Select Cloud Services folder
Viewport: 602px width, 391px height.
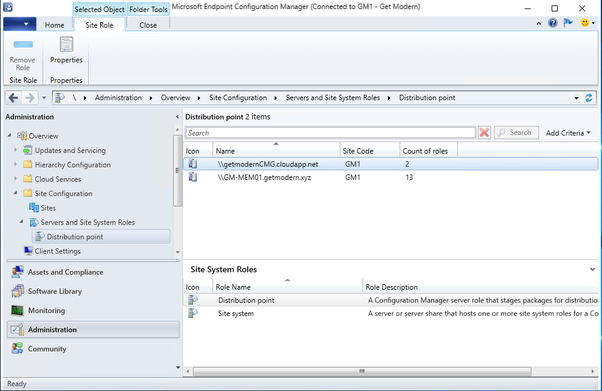click(x=58, y=179)
